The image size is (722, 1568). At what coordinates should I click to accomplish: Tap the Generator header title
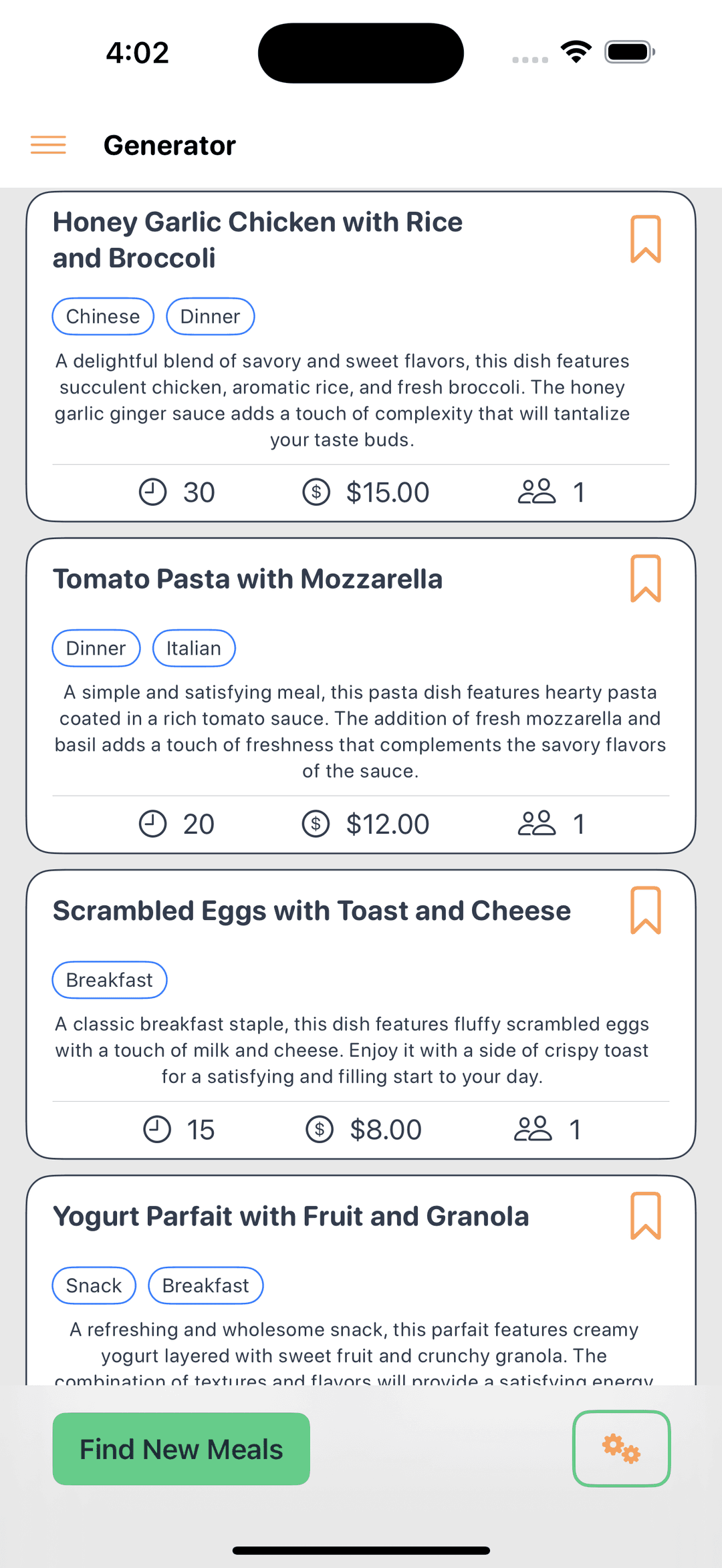tap(170, 145)
